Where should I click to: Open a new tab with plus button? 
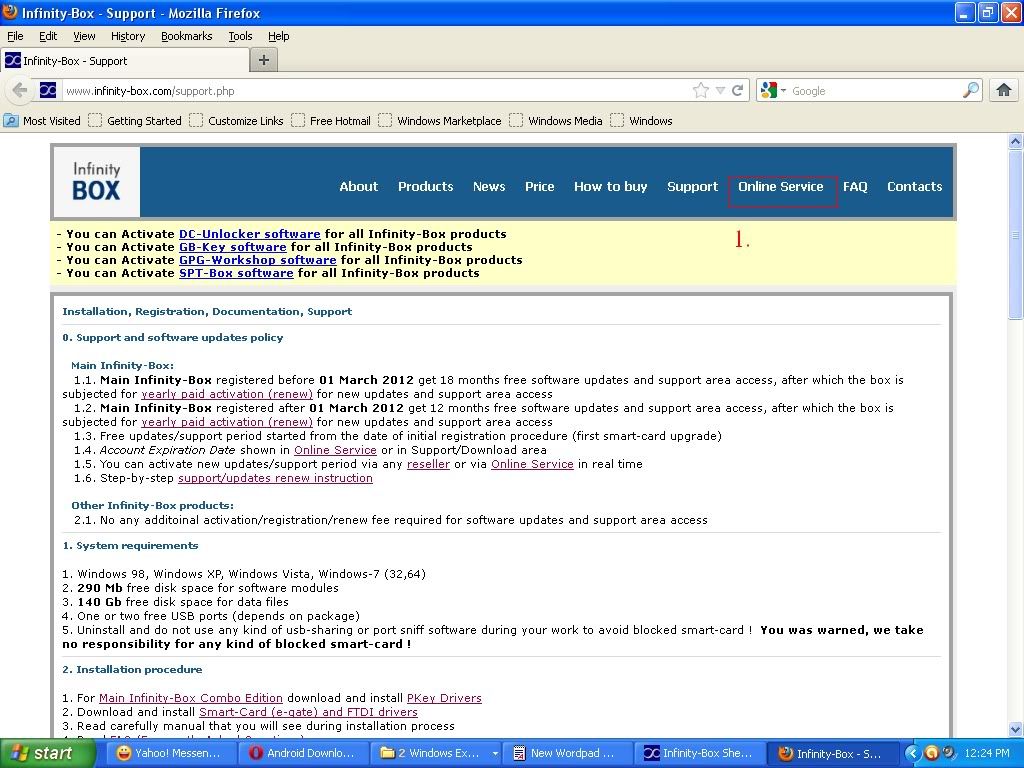[264, 60]
